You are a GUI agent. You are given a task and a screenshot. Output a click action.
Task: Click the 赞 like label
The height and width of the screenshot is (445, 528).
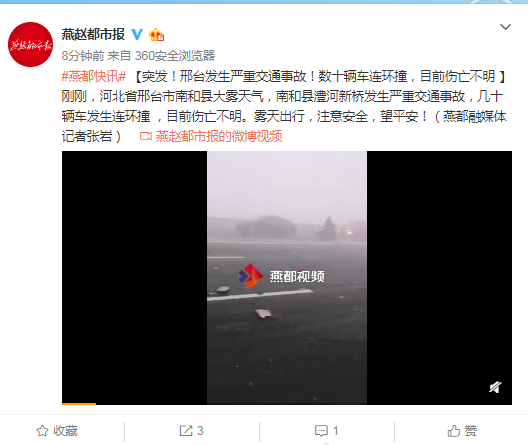tap(471, 431)
